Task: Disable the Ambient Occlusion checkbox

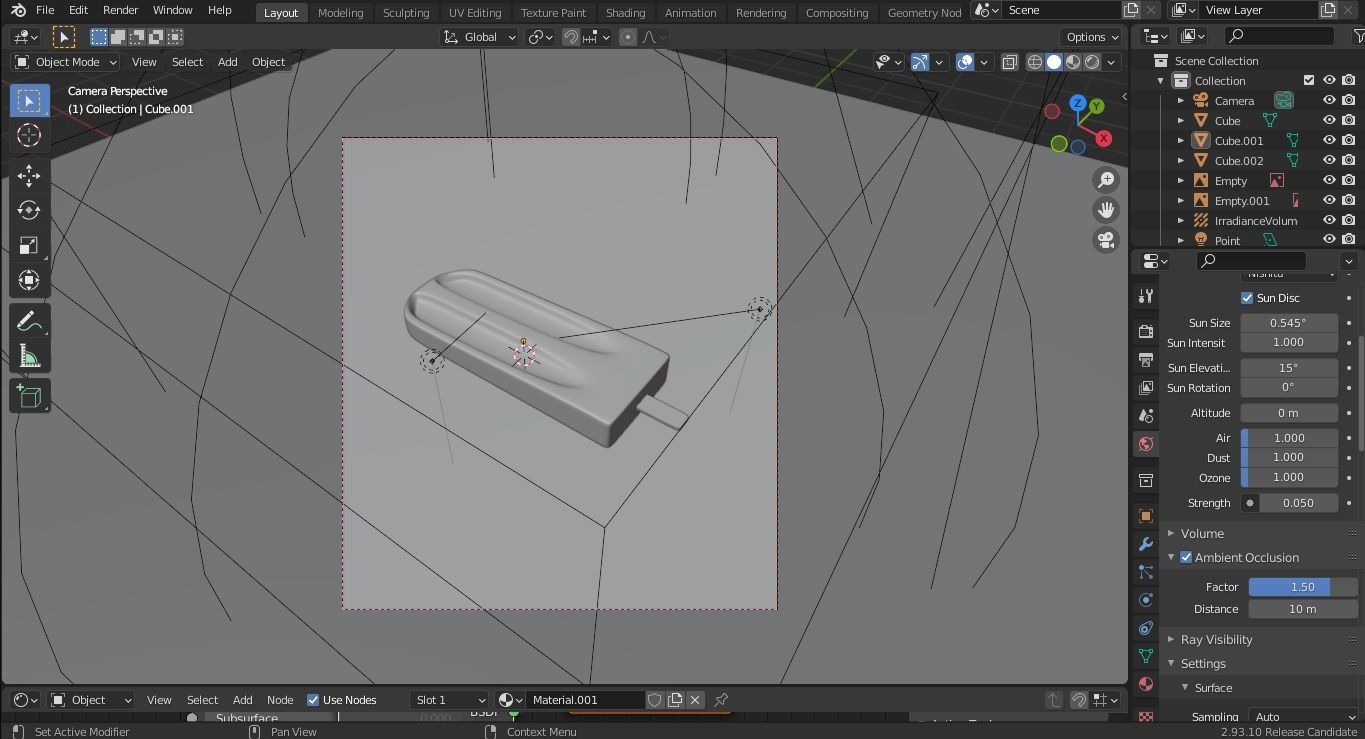Action: tap(1186, 557)
